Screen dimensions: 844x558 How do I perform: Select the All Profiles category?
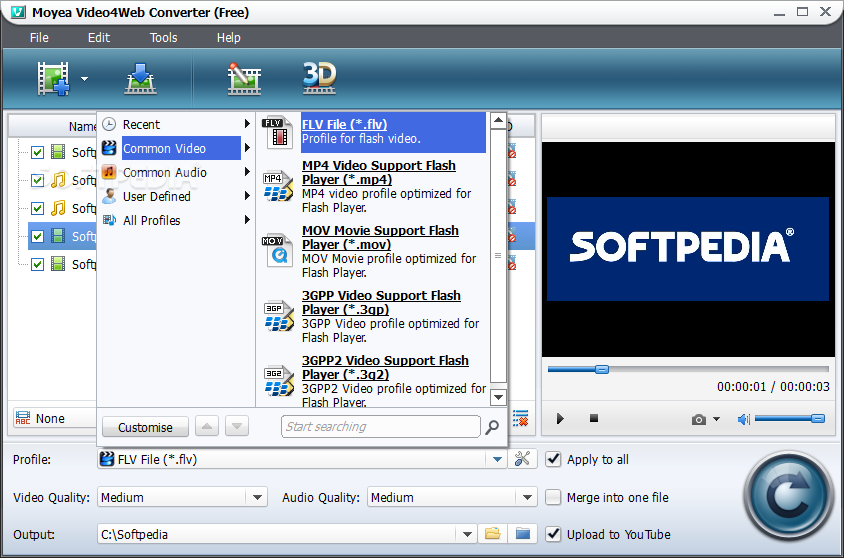pyautogui.click(x=175, y=220)
